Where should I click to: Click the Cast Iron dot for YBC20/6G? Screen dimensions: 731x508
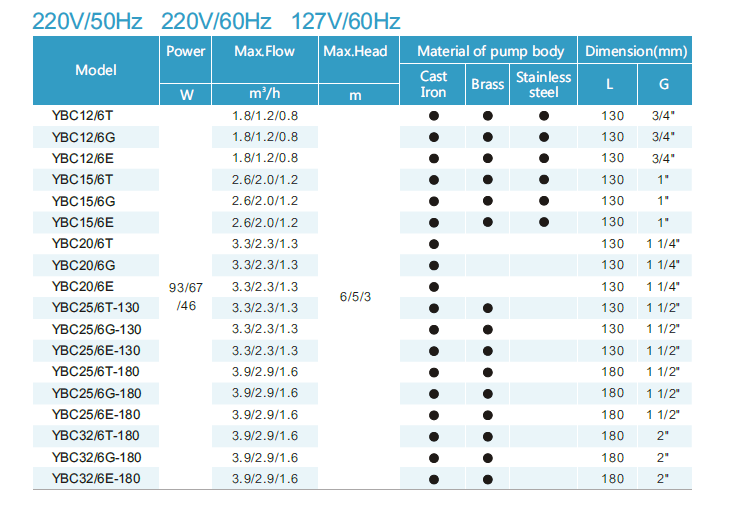point(434,265)
